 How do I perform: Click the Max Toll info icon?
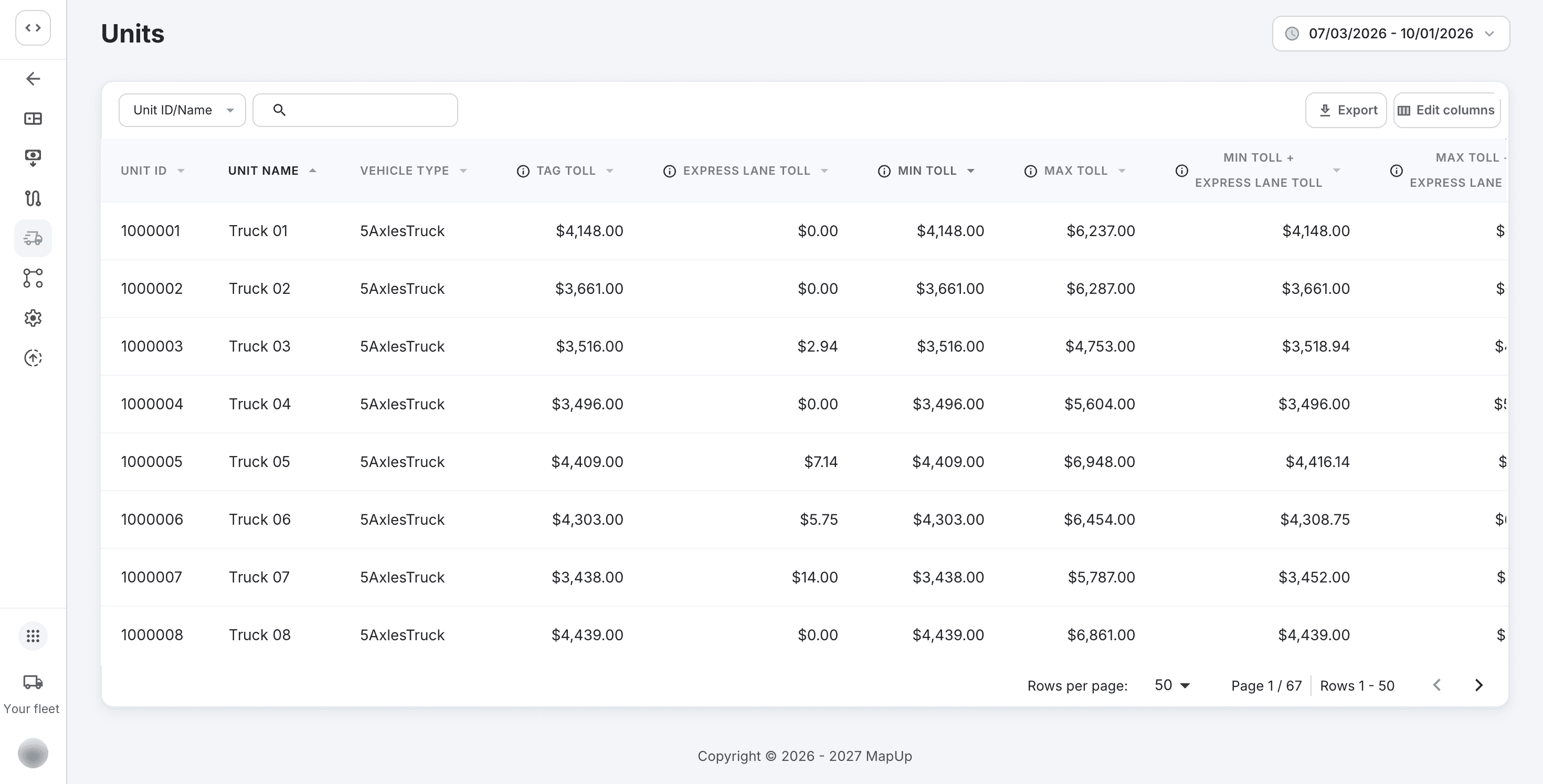click(1030, 171)
